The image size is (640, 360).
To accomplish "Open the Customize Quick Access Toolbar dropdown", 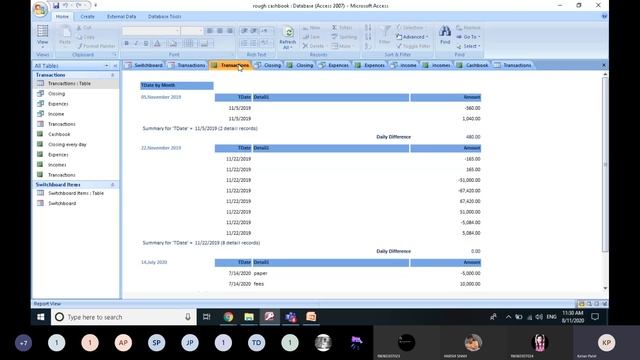I will [x=96, y=5].
